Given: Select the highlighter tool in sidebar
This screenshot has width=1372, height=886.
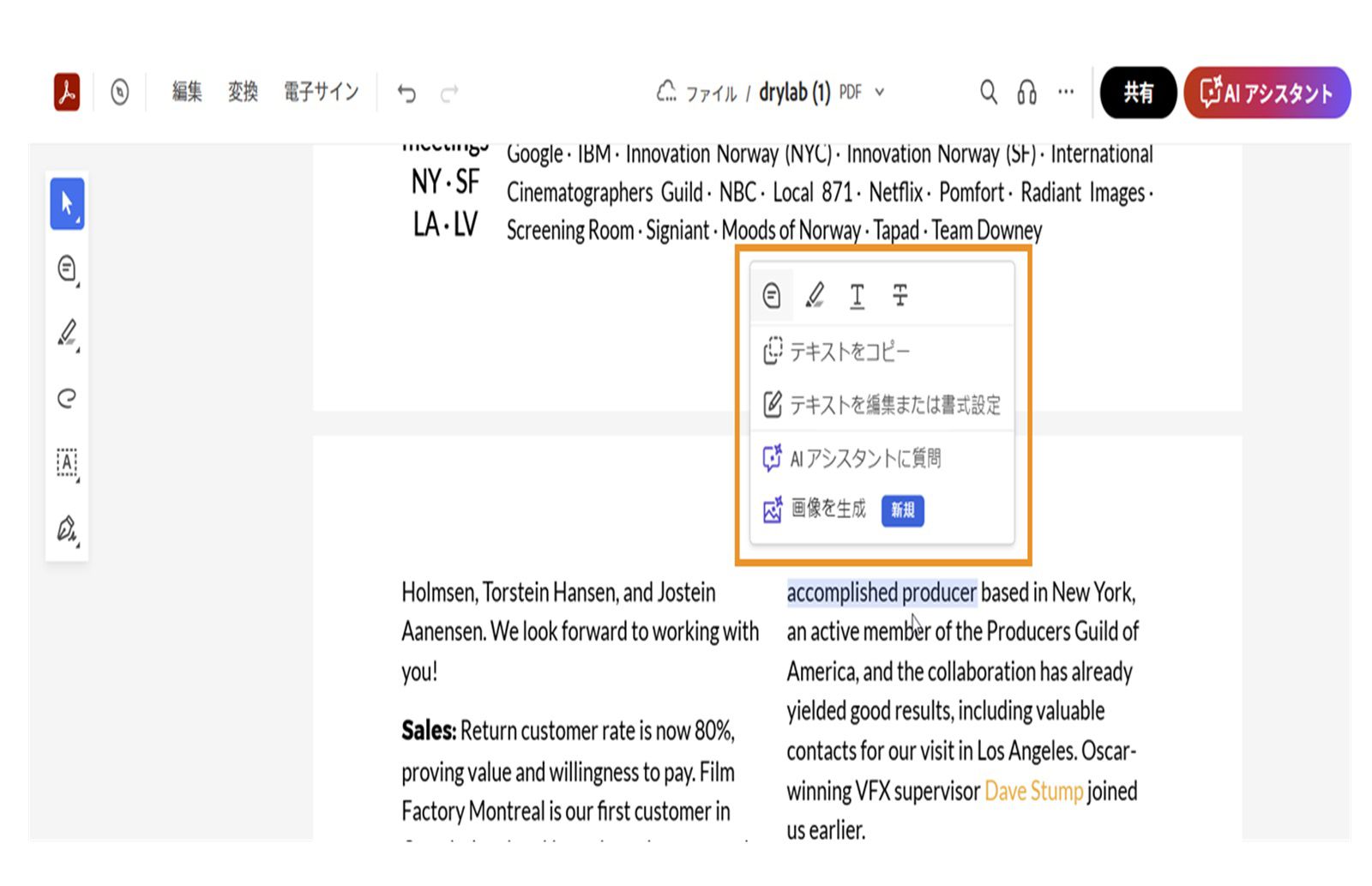Looking at the screenshot, I should tap(67, 333).
